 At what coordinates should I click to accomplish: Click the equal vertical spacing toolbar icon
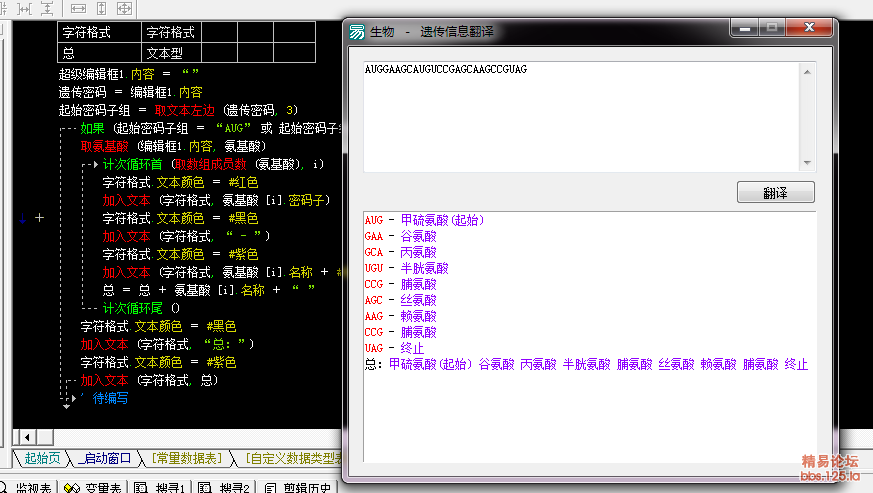[47, 8]
